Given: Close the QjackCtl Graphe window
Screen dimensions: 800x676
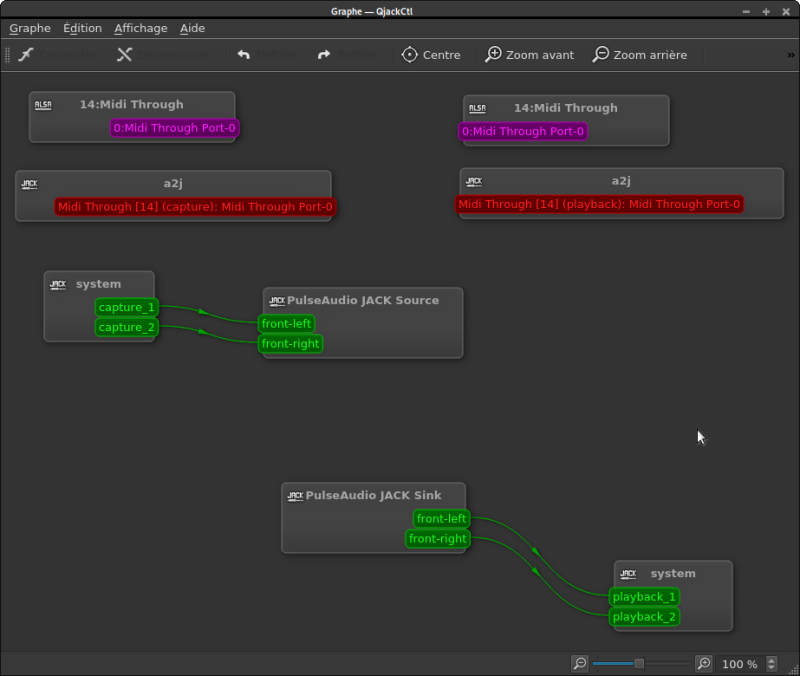Looking at the screenshot, I should coord(786,11).
